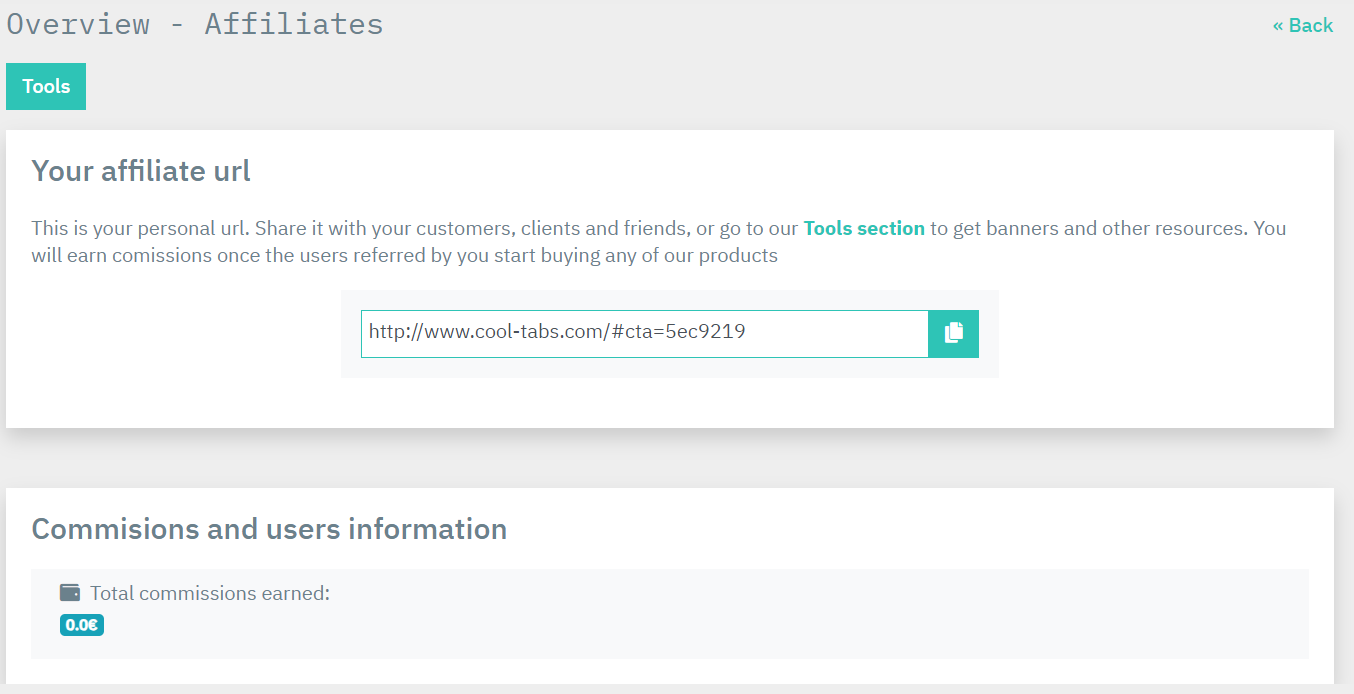Follow the Tools section link in the description
The height and width of the screenshot is (694, 1354).
864,228
